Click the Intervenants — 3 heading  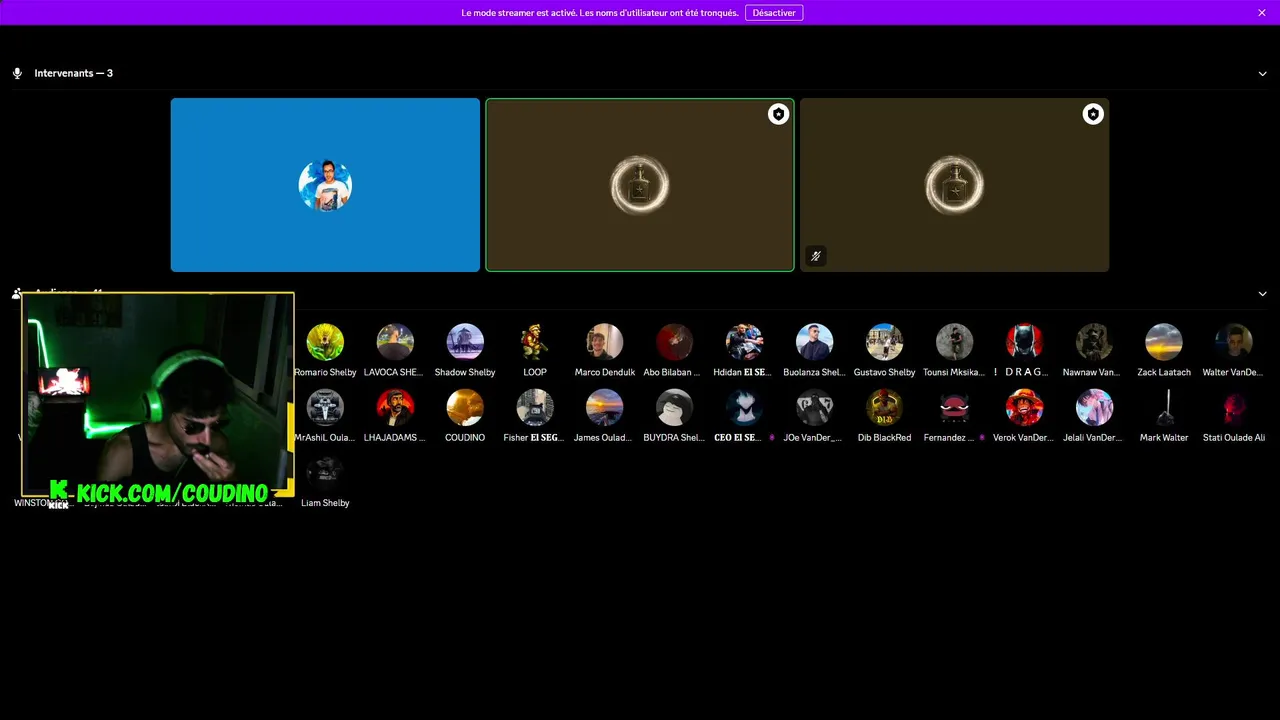[x=73, y=73]
